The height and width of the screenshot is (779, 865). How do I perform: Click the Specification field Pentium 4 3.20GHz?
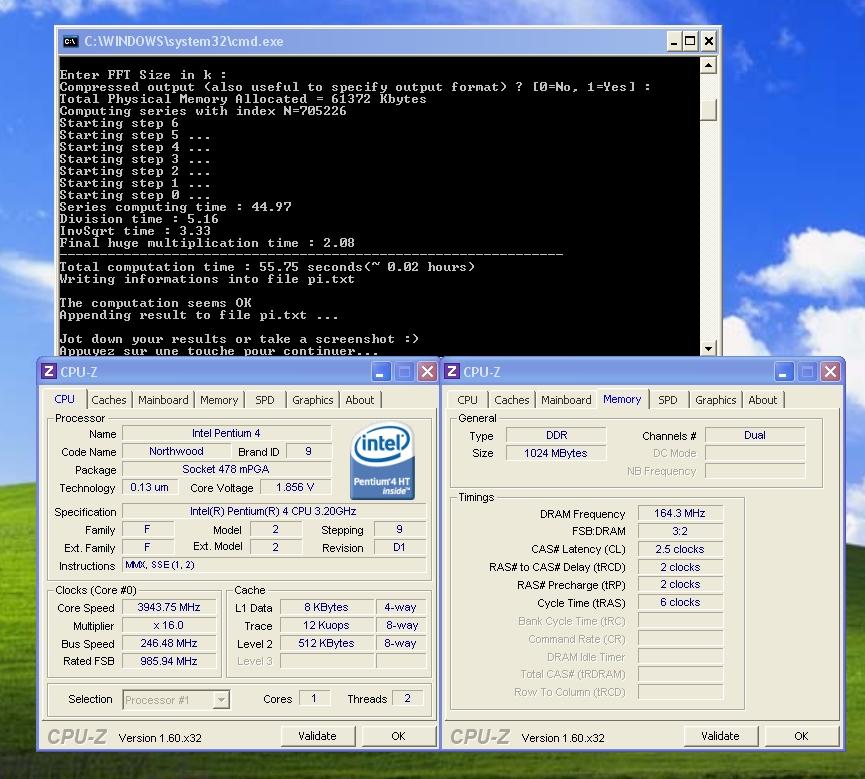pyautogui.click(x=274, y=511)
